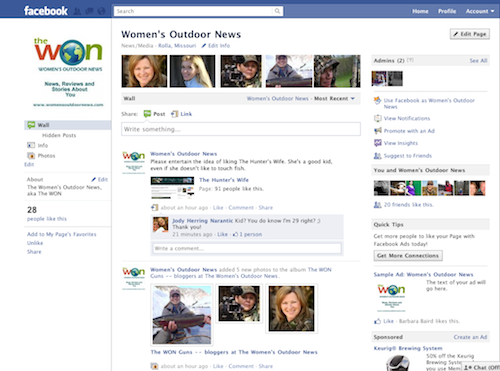Open the fish-holding photo thumbnail in album post

pos(182,315)
